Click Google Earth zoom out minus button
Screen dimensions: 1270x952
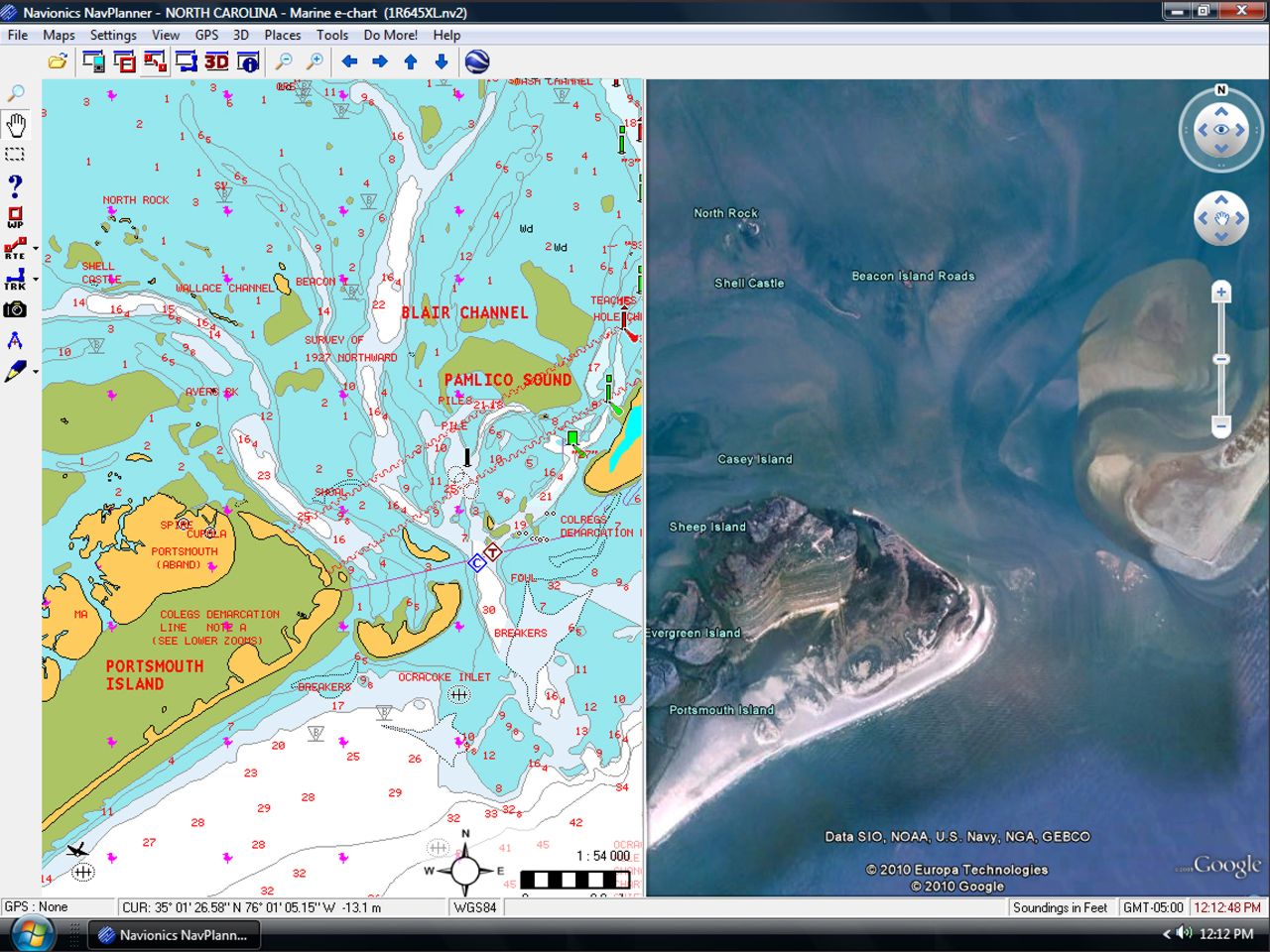[x=1221, y=426]
